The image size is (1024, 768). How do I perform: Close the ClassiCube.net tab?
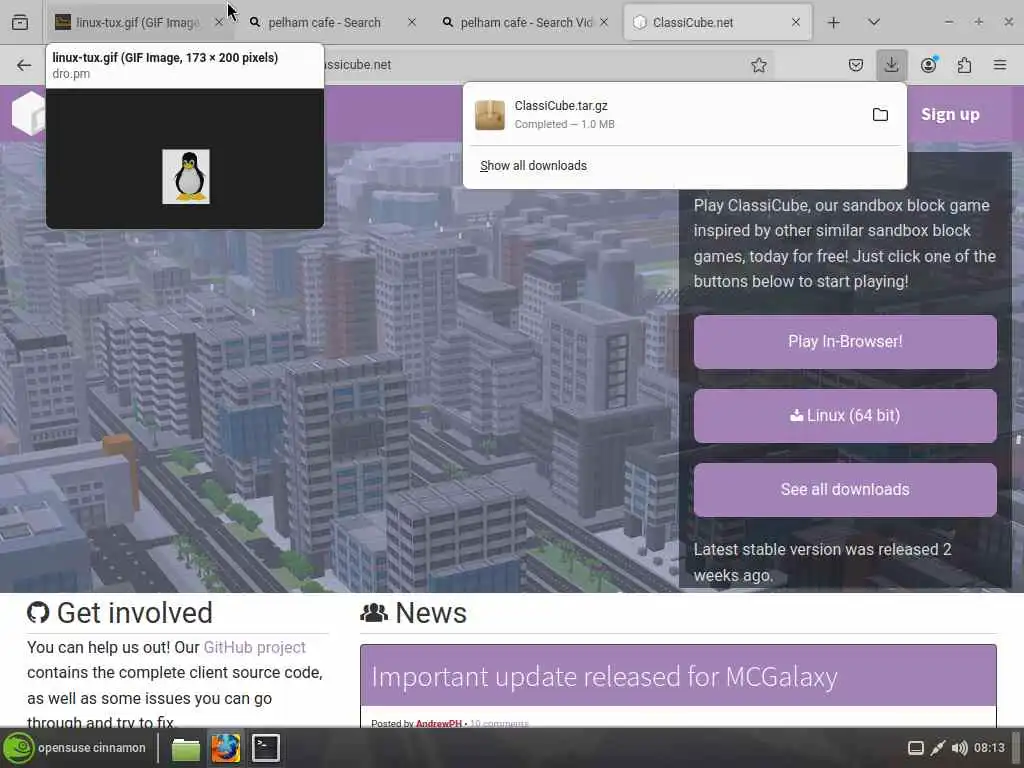(795, 22)
